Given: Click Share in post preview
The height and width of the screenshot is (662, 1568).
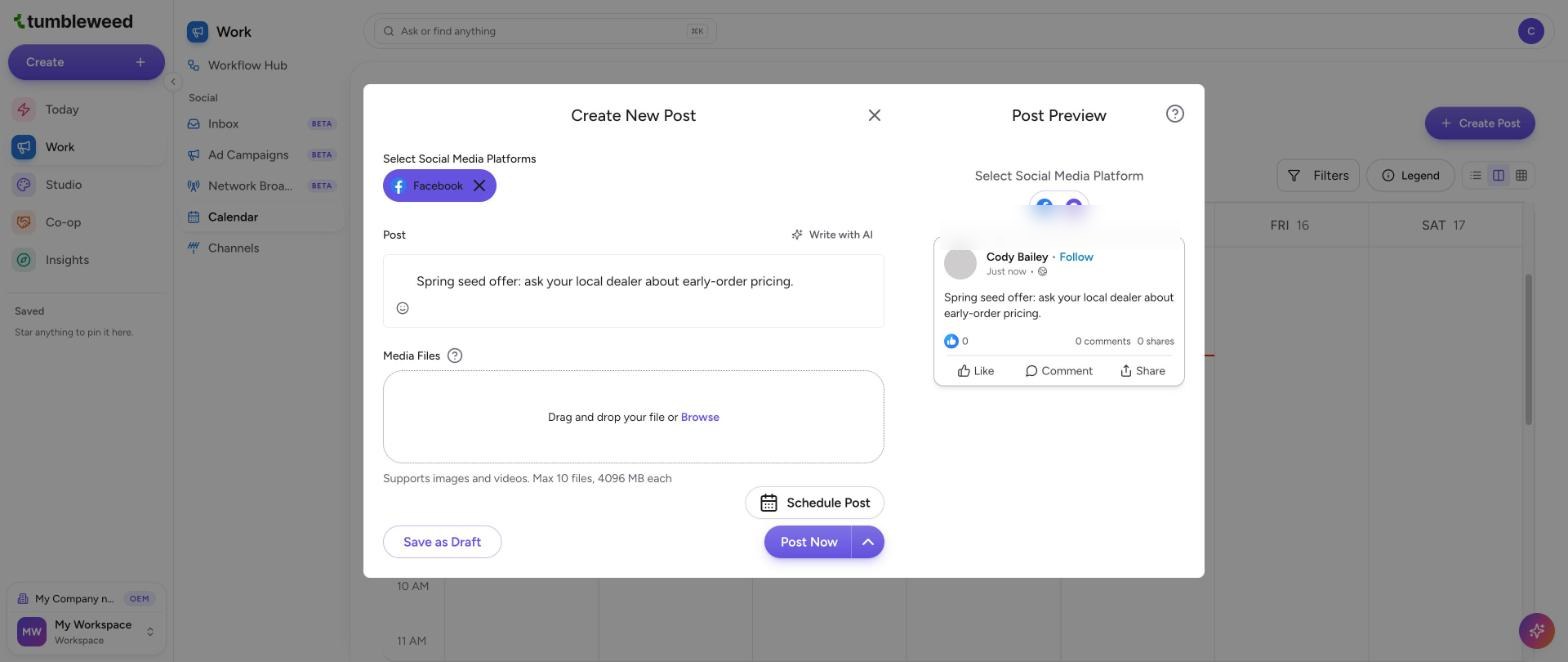Looking at the screenshot, I should pos(1142,371).
